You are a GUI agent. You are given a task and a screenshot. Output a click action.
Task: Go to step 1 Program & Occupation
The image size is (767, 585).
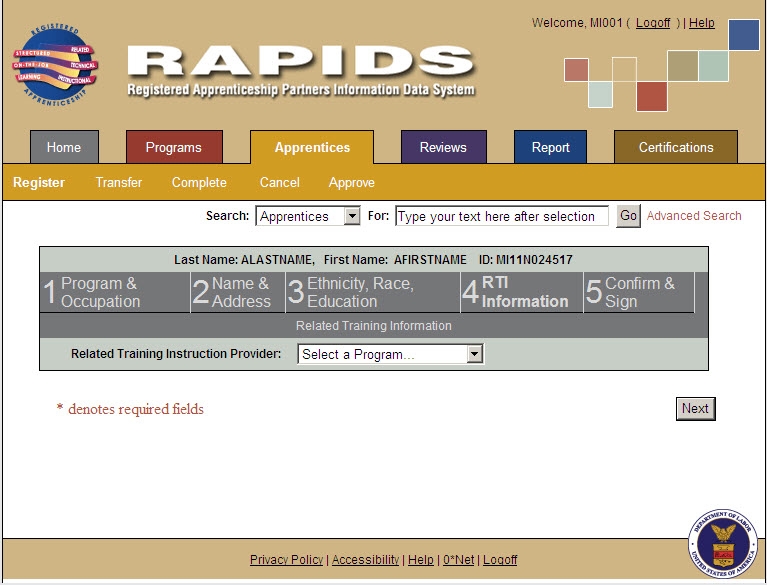point(115,292)
